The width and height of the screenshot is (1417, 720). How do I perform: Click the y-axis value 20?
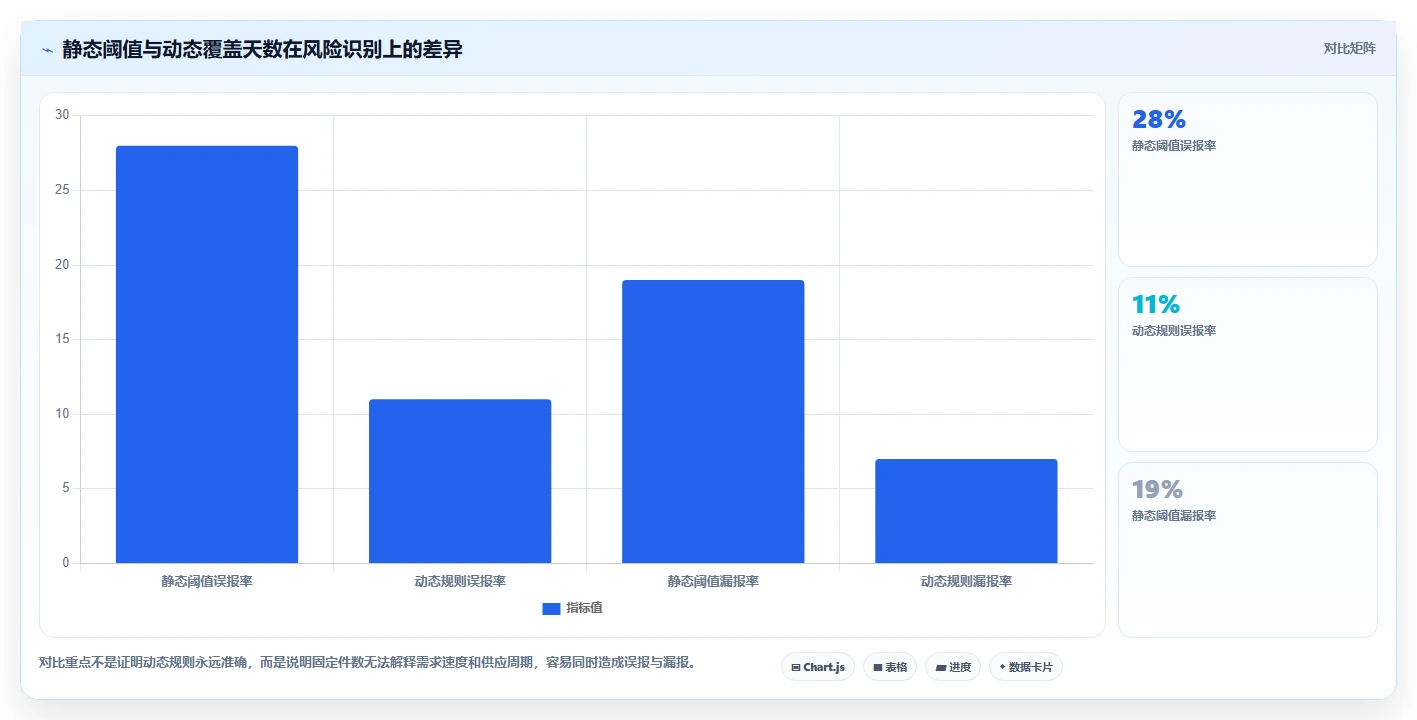(62, 265)
